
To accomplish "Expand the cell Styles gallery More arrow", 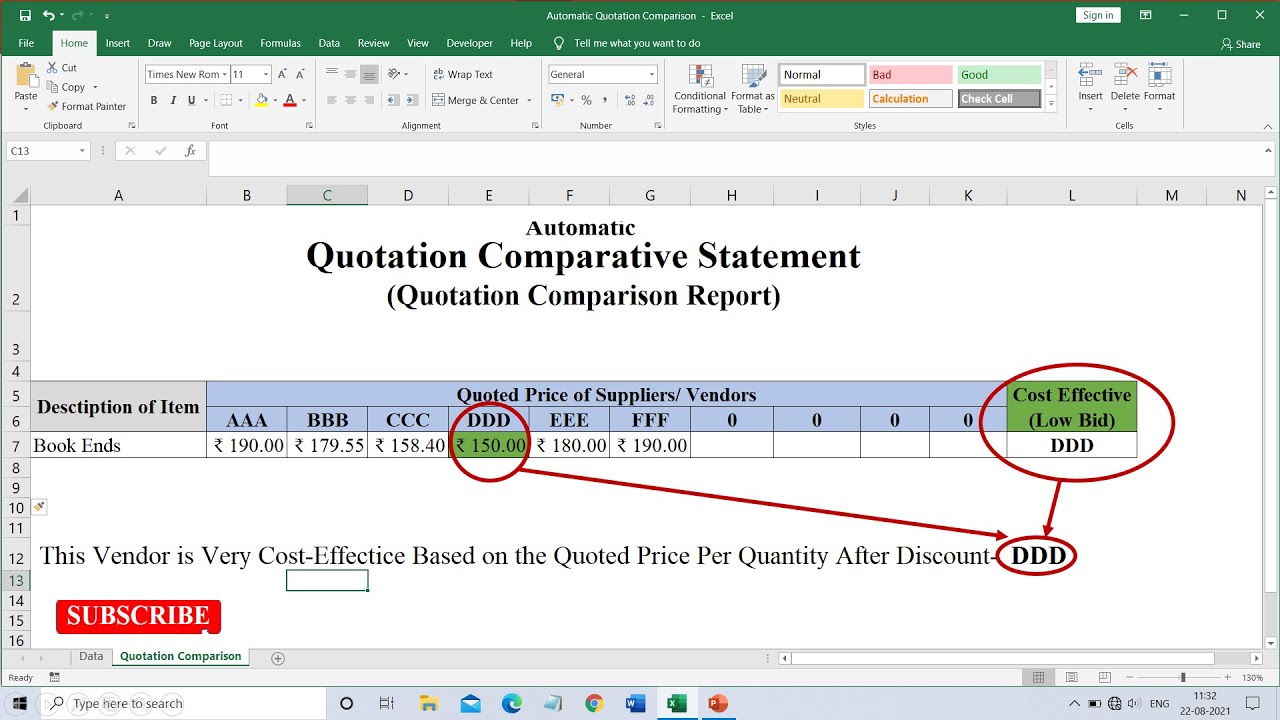I will [1050, 103].
